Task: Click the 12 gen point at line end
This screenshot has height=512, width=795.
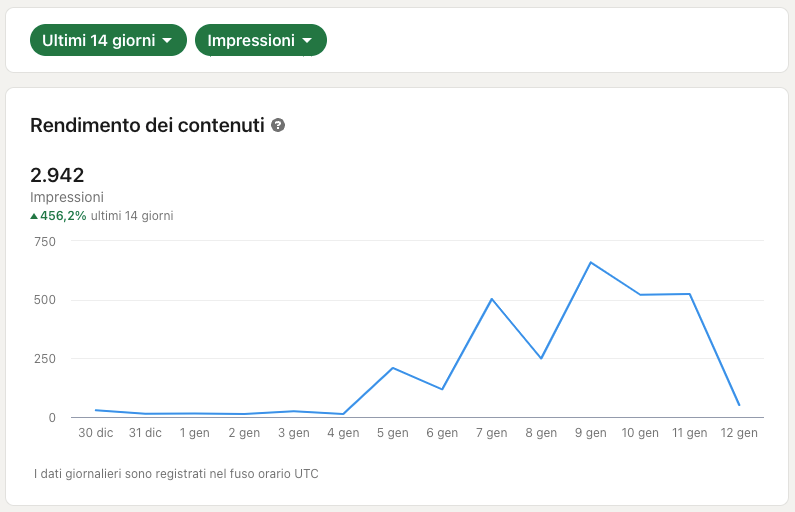Action: coord(739,405)
